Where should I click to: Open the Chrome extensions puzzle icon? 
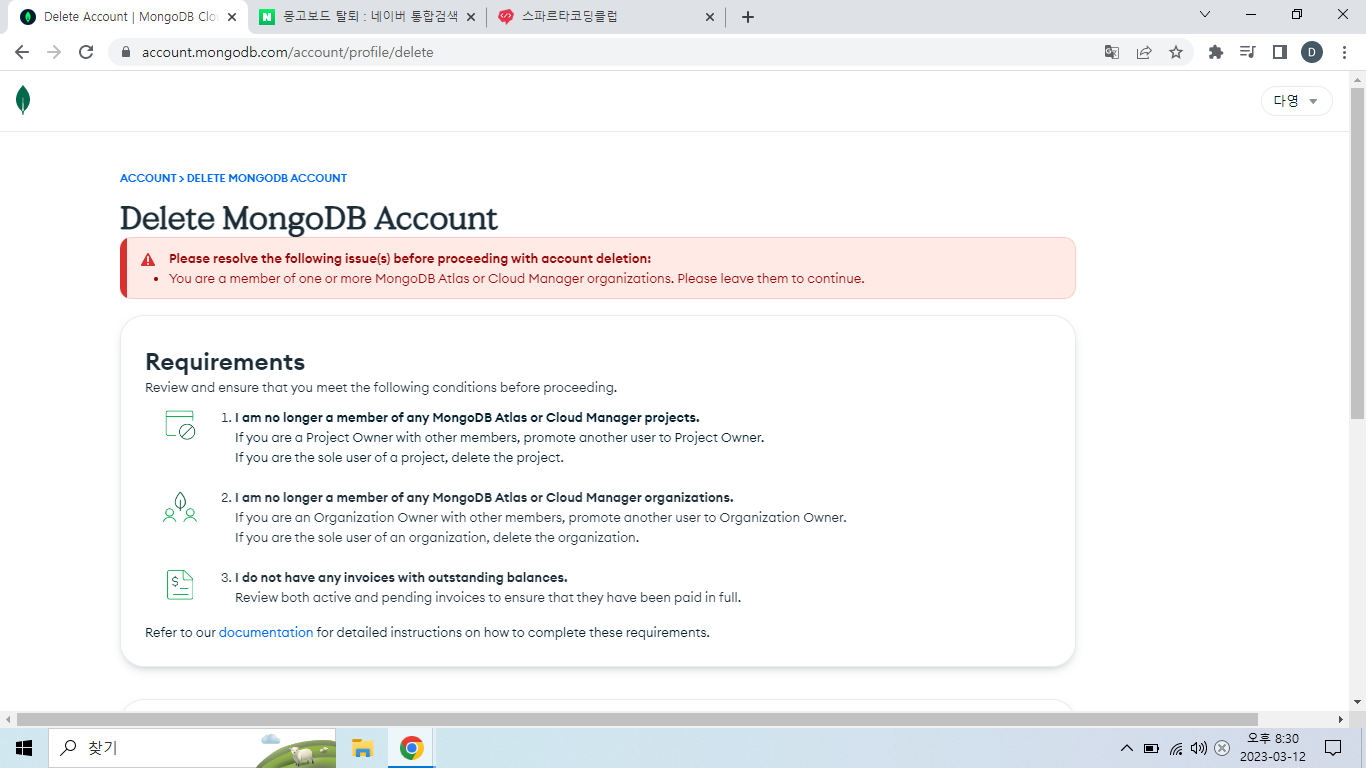[1216, 52]
